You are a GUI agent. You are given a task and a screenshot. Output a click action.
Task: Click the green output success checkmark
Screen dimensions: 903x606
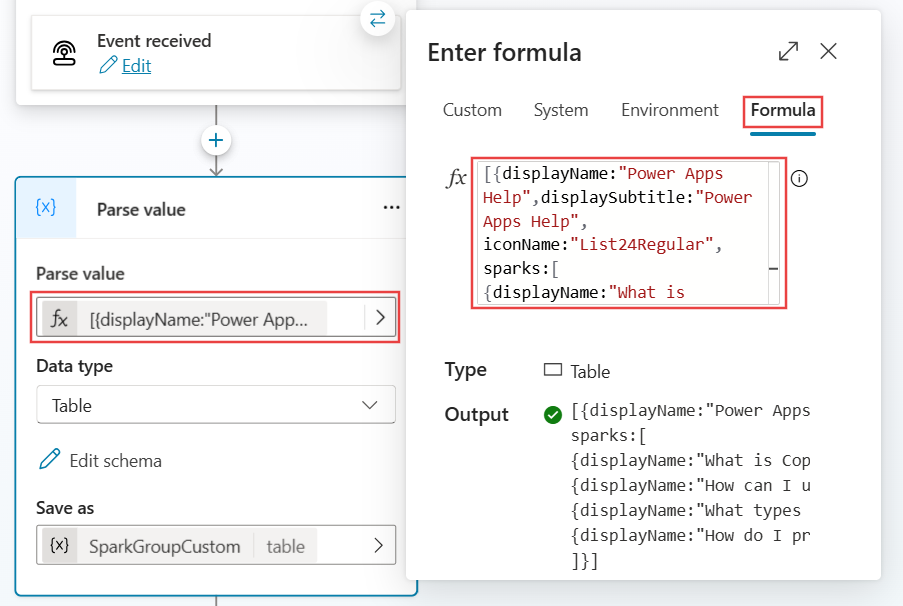553,414
